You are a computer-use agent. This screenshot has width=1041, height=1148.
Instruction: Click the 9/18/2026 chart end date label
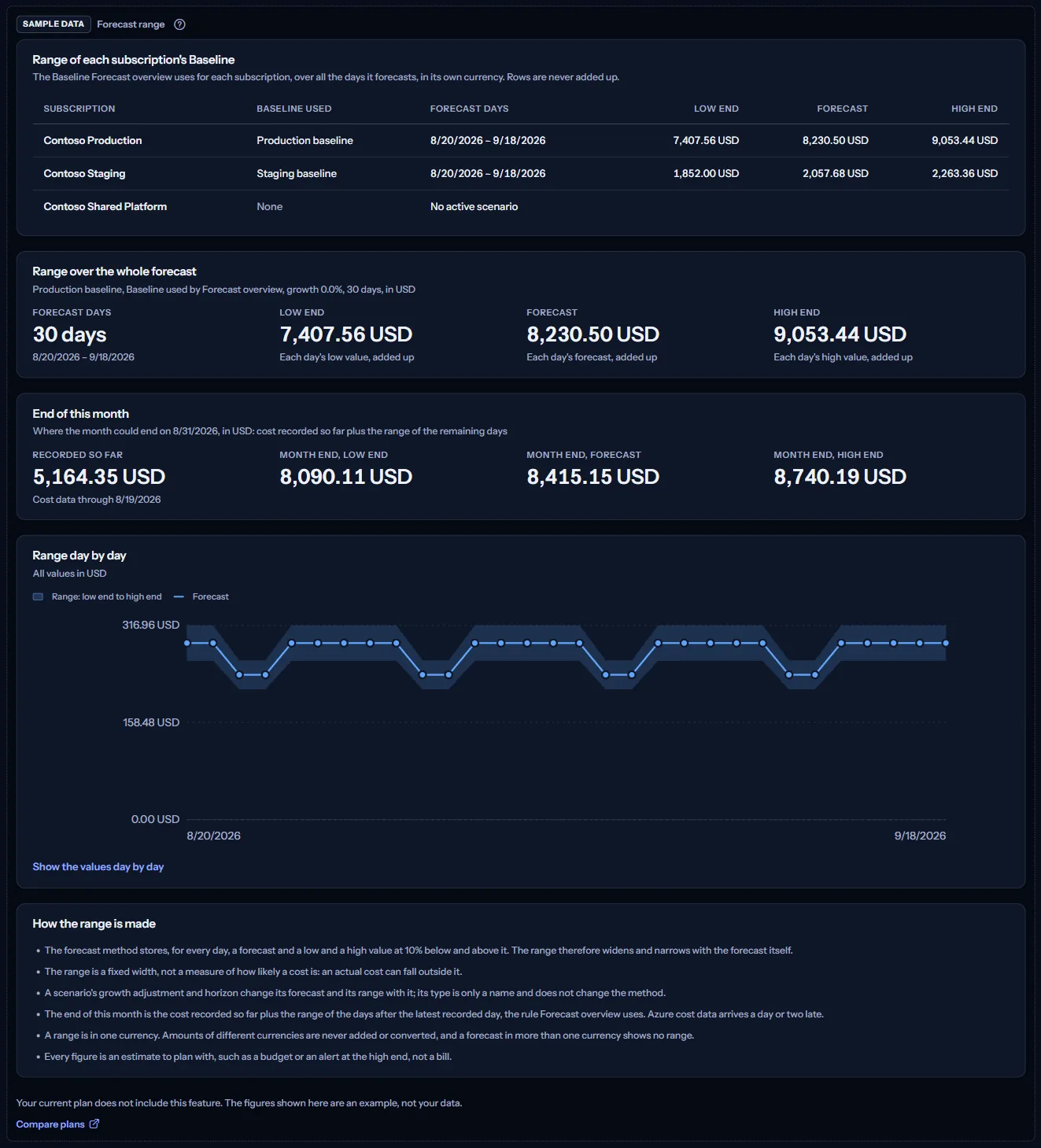[x=920, y=836]
